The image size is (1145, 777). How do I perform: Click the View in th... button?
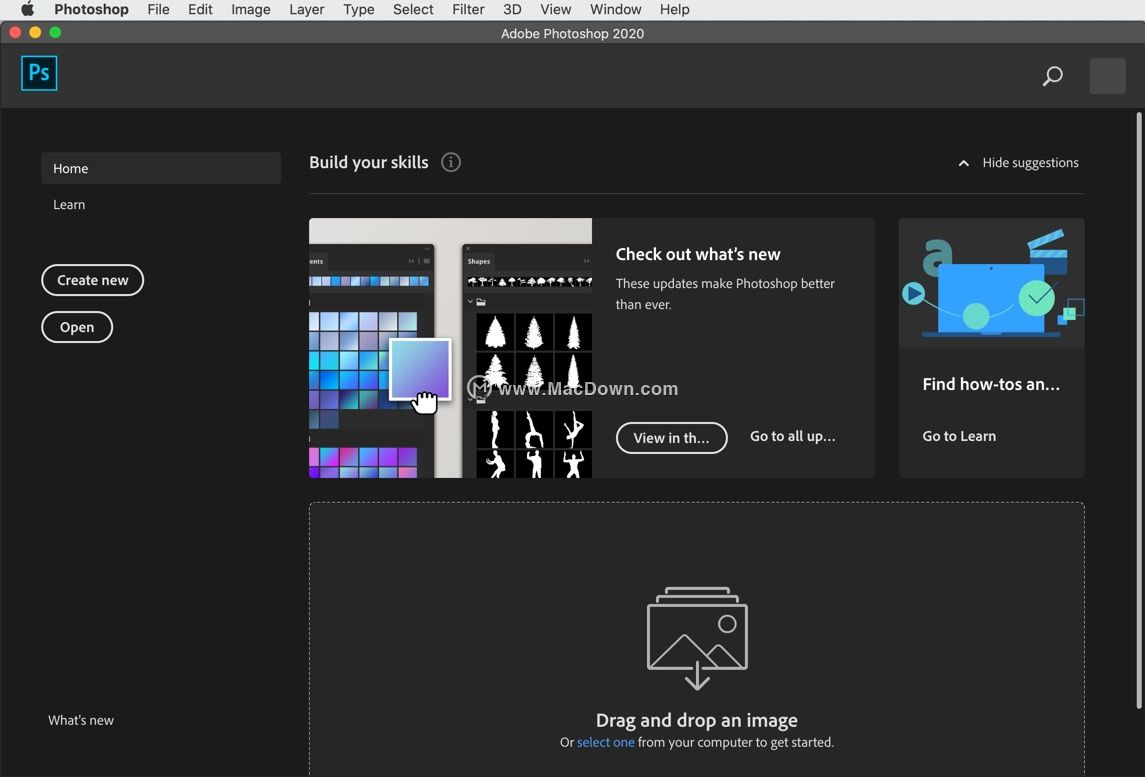pos(671,437)
